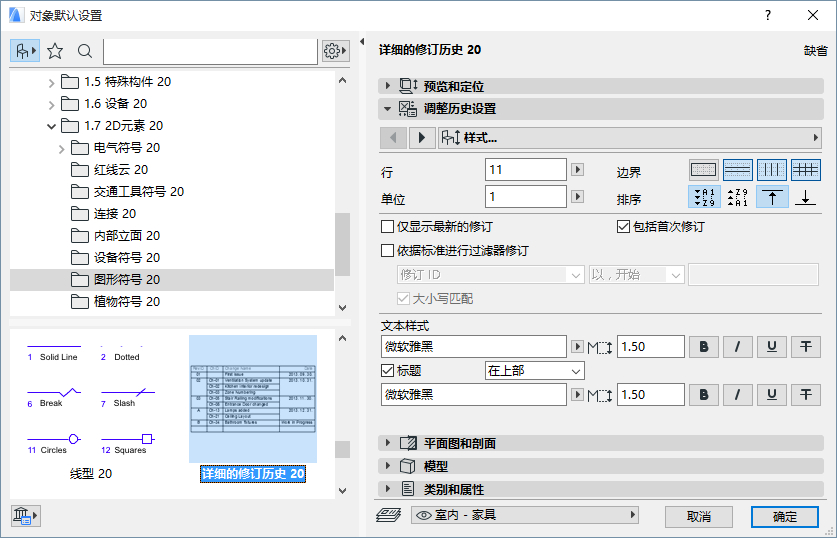The width and height of the screenshot is (837, 538).
Task: Open the library gear settings menu
Action: pyautogui.click(x=335, y=51)
